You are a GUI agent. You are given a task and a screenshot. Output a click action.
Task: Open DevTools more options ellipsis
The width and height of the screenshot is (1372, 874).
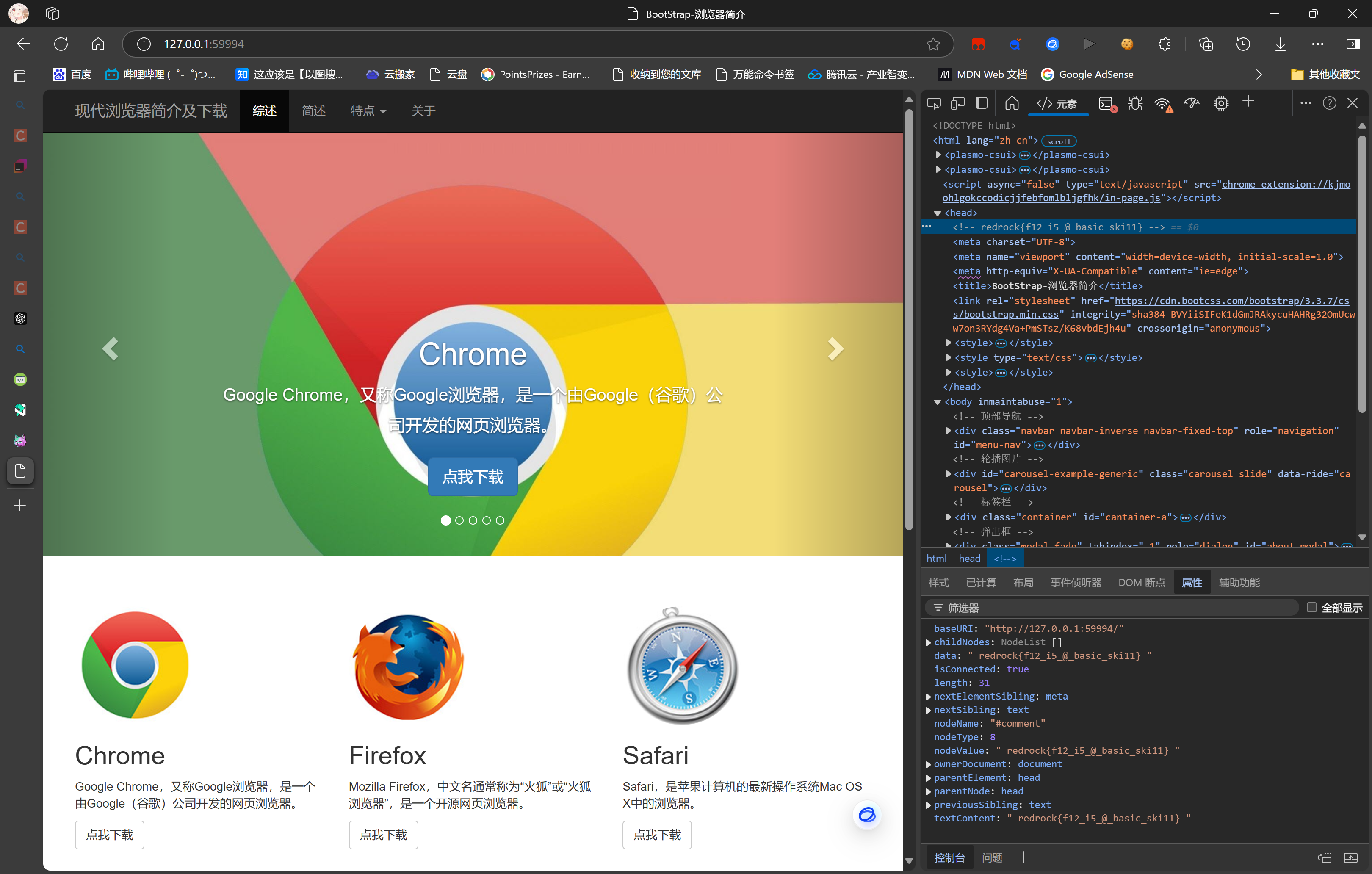[x=1306, y=103]
